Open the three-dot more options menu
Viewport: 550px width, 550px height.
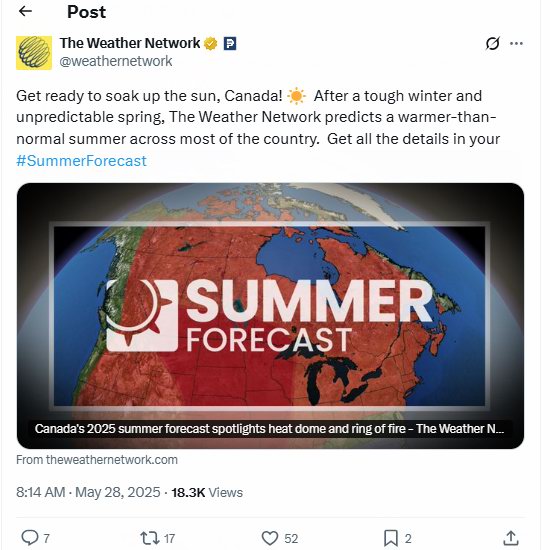[x=516, y=43]
